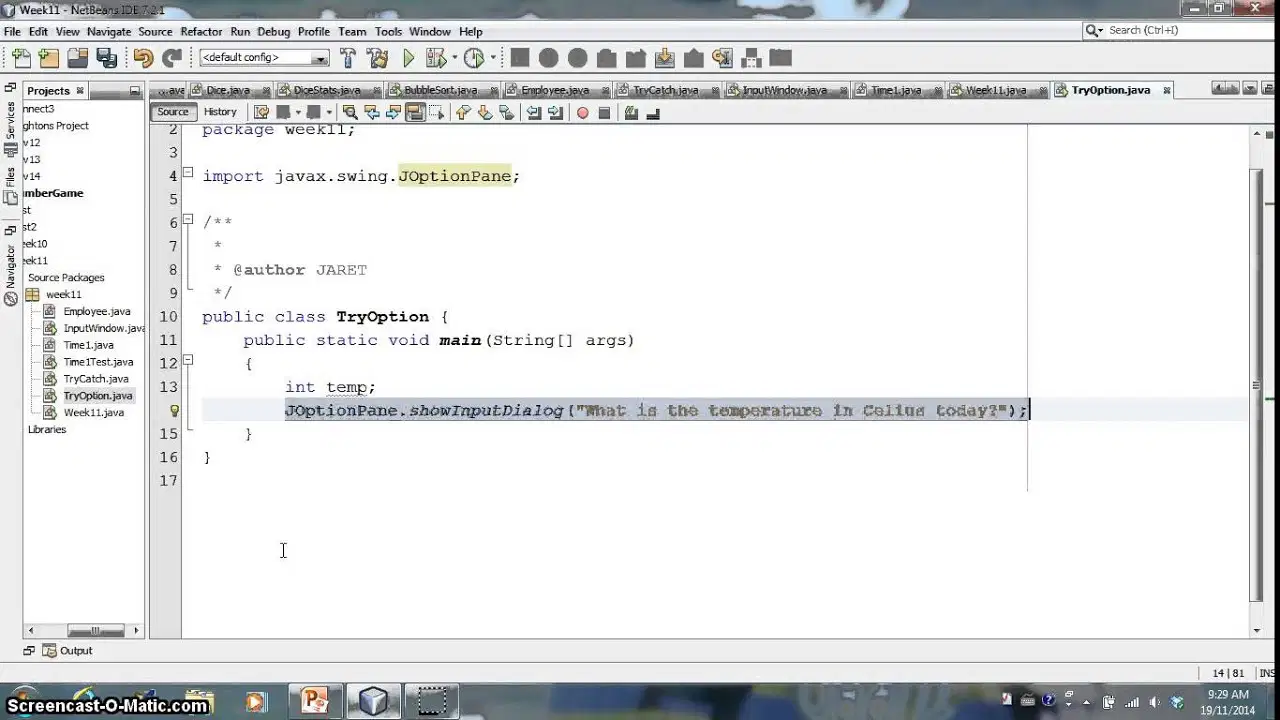This screenshot has height=720, width=1280.
Task: Click the Shift Line Left icon
Action: pyautogui.click(x=533, y=112)
